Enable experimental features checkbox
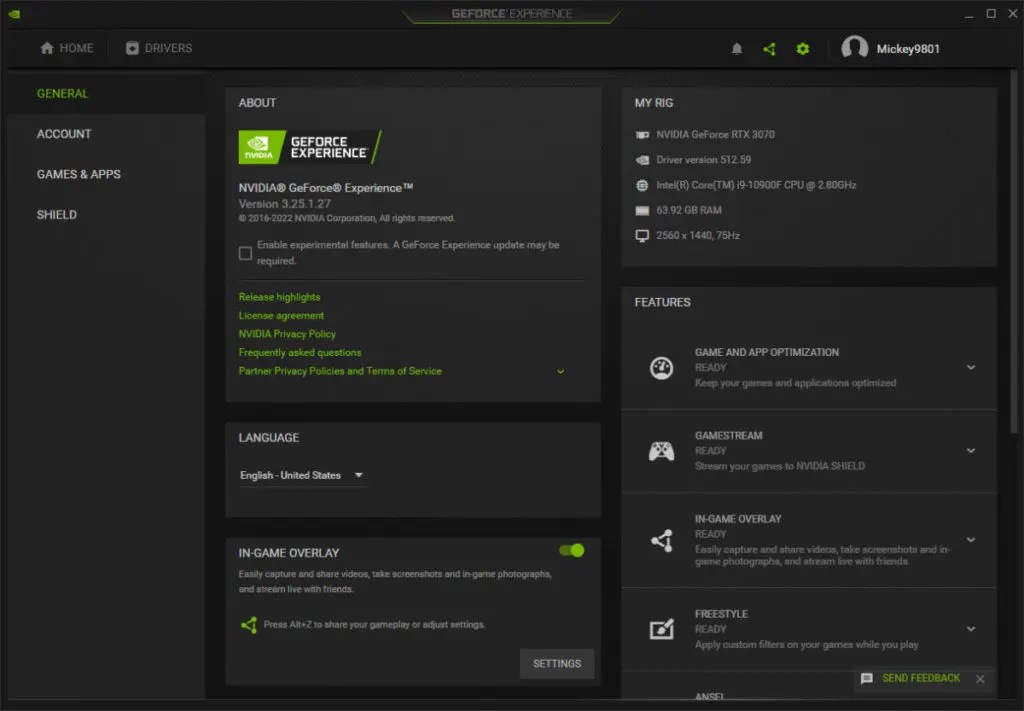The image size is (1024, 711). coord(246,253)
